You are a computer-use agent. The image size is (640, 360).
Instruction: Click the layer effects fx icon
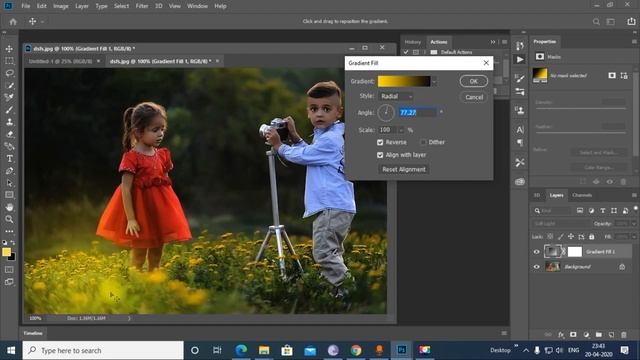(561, 335)
